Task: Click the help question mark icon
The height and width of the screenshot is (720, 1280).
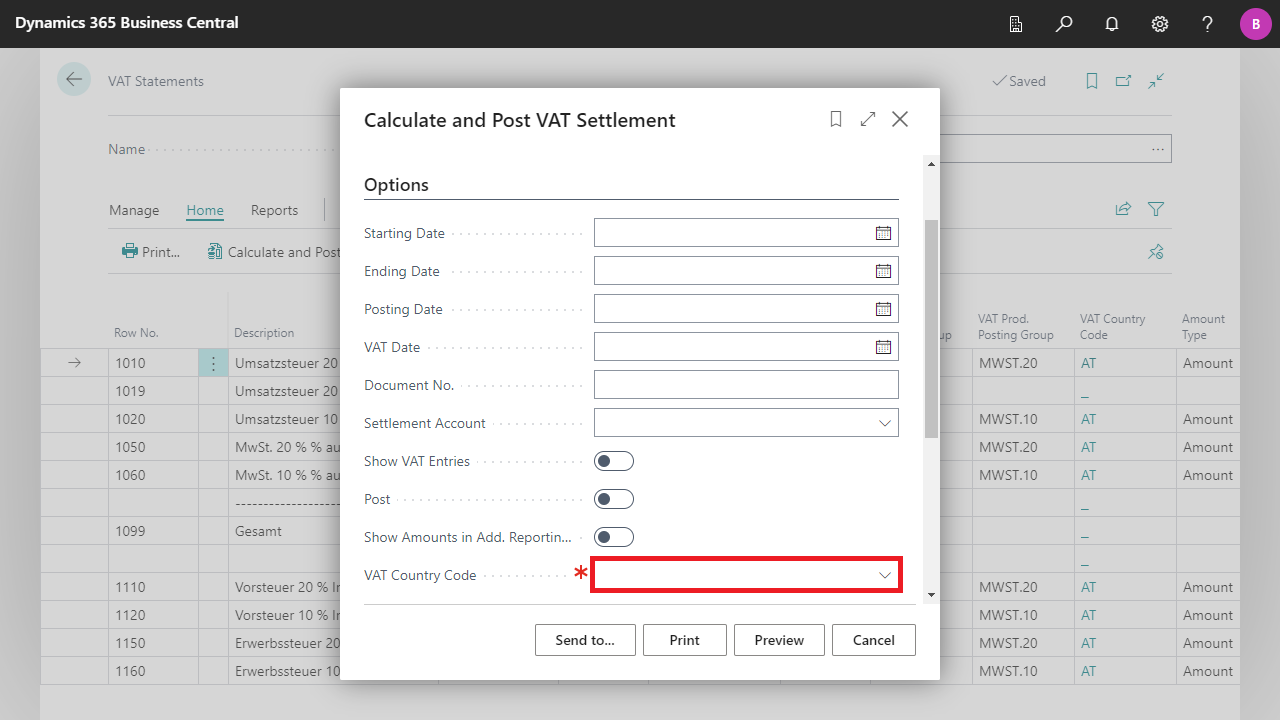Action: (1208, 24)
